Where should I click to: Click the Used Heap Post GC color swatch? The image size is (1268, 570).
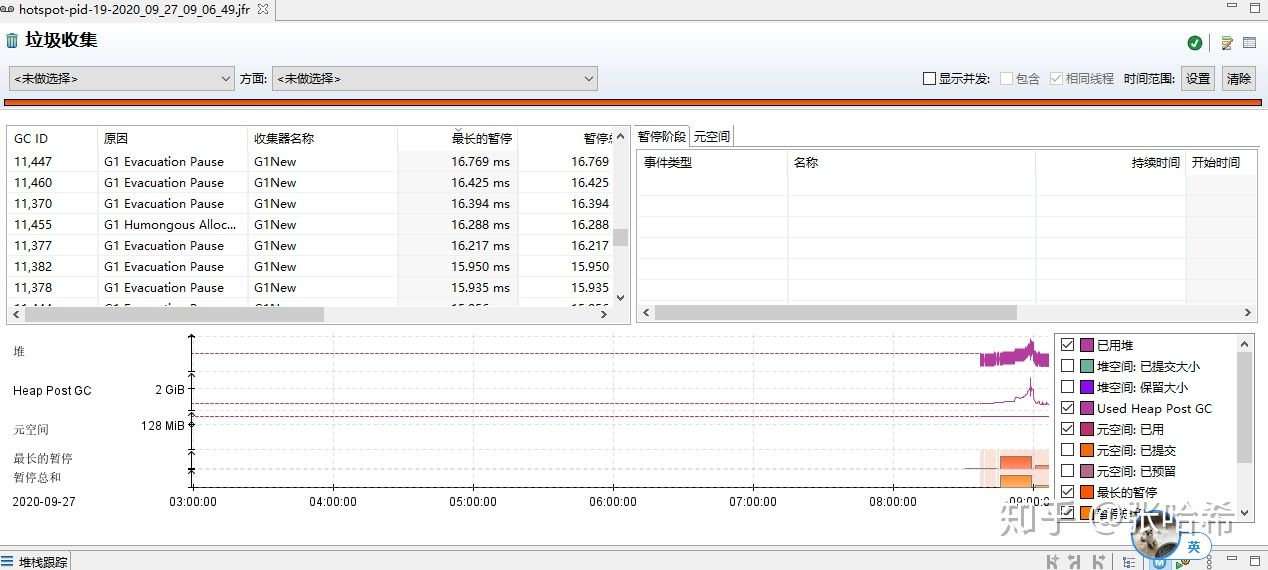click(x=1087, y=408)
